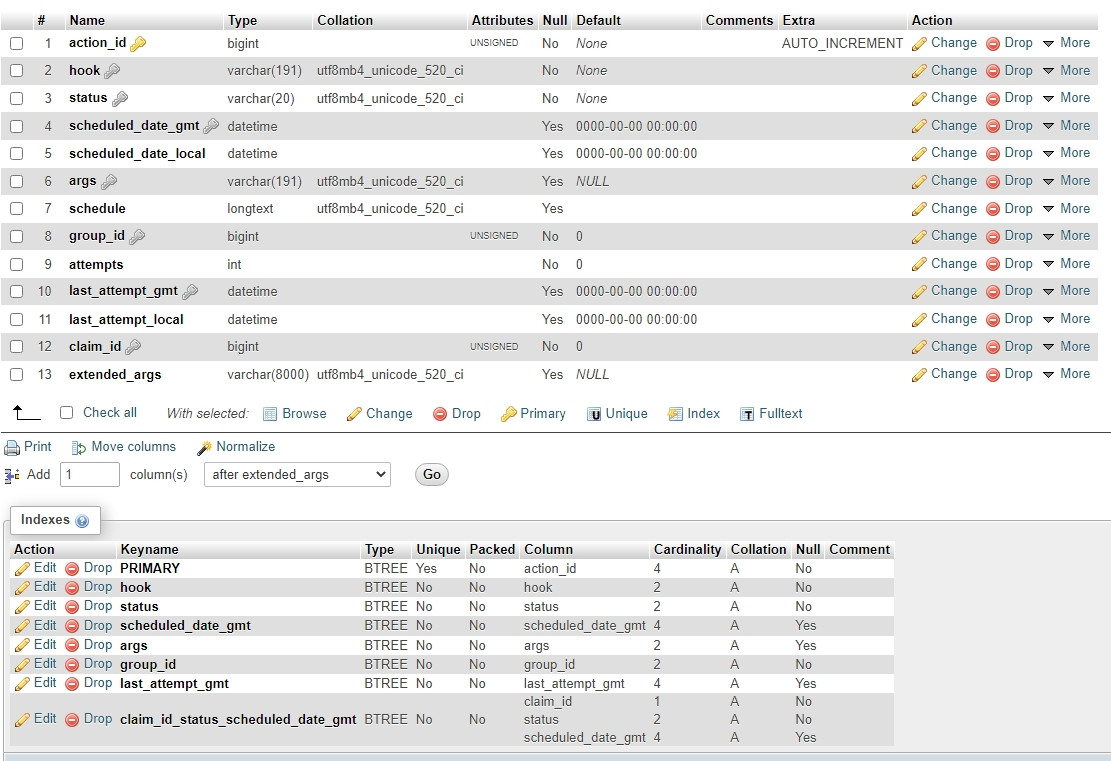Click the Unique icon in With selected bar
The width and height of the screenshot is (1111, 761).
click(x=594, y=415)
